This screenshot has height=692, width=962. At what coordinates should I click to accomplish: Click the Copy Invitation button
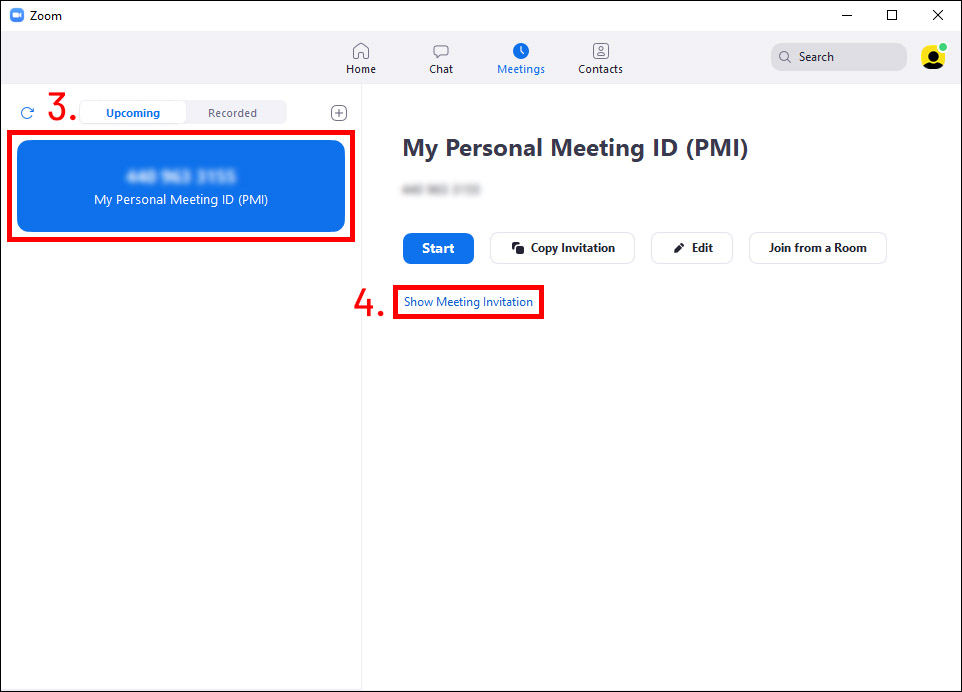[562, 248]
